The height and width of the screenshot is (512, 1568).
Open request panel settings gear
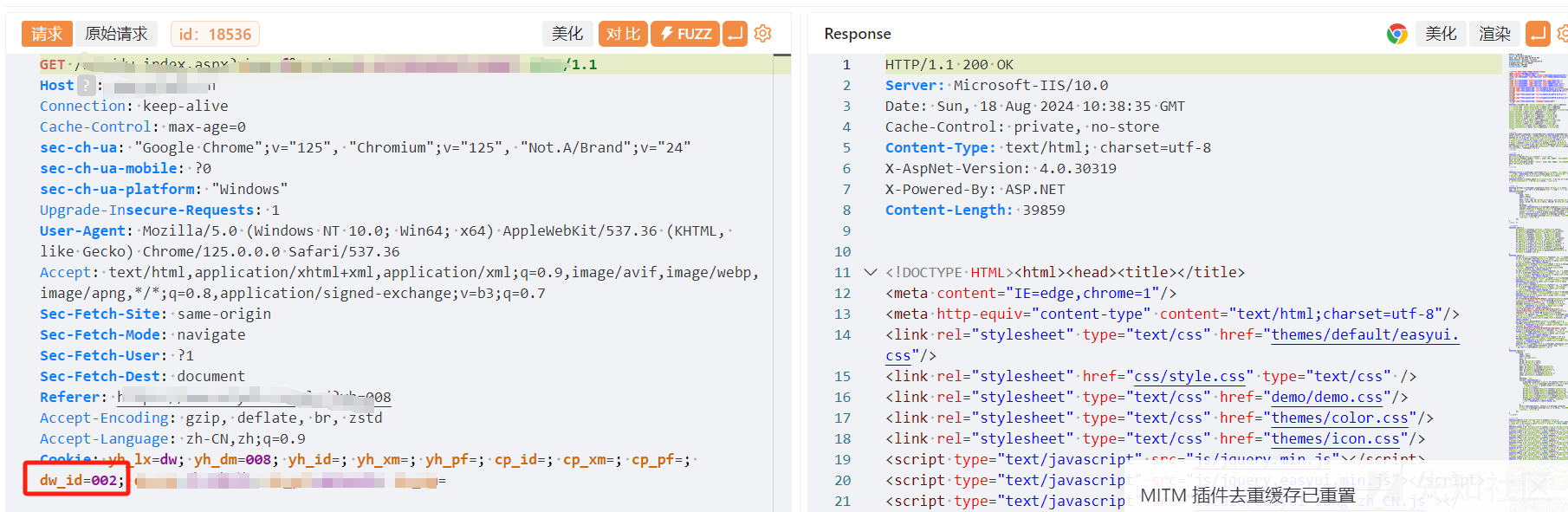tap(762, 34)
